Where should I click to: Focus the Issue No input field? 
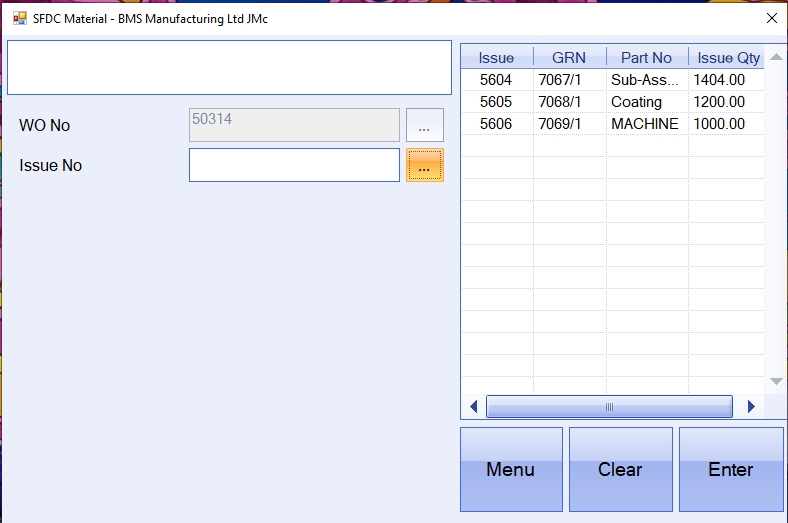coord(294,166)
